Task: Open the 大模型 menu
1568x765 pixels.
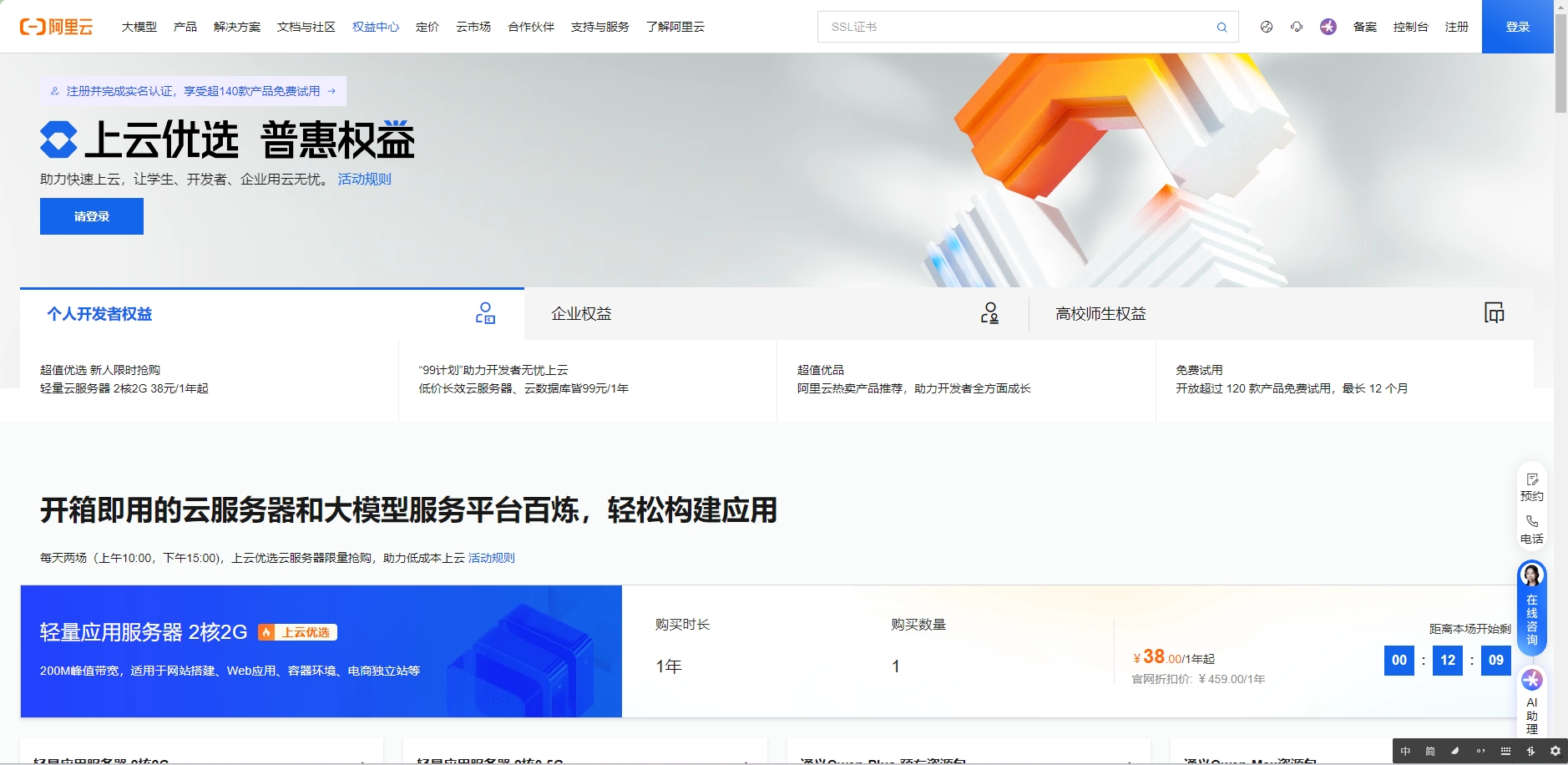Action: (139, 27)
